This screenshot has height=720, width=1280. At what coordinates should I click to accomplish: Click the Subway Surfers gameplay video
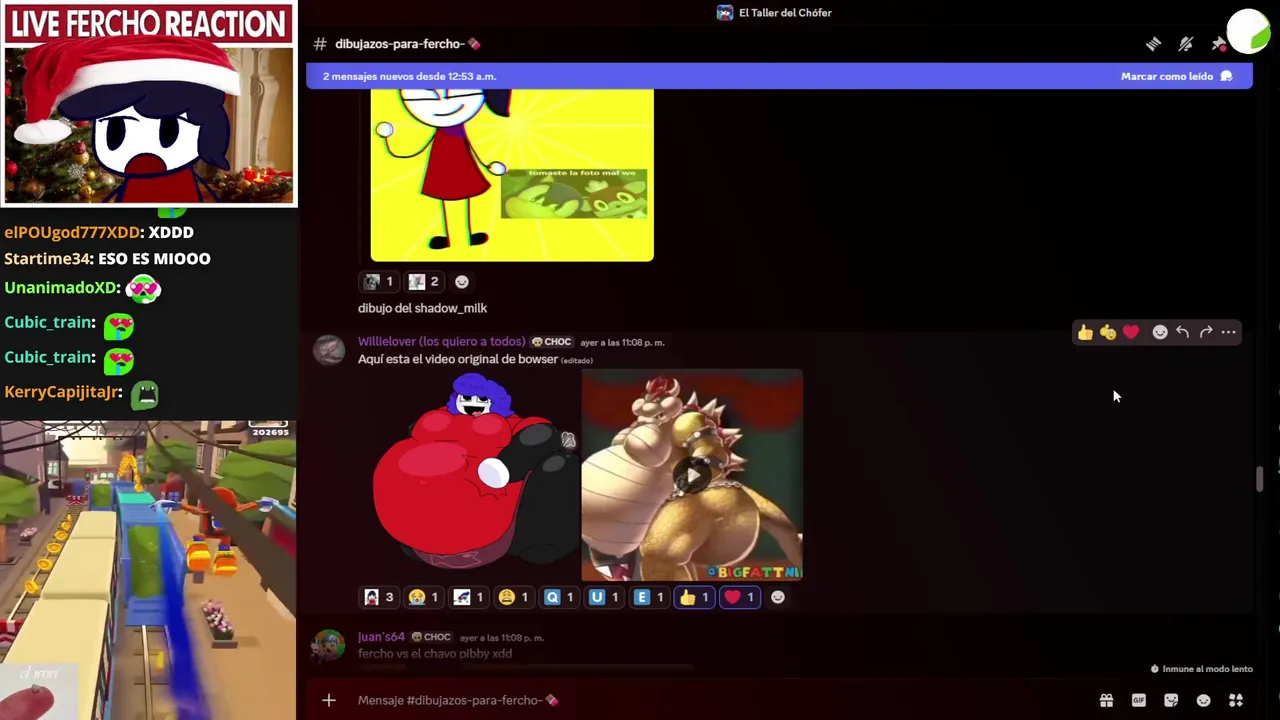[148, 570]
